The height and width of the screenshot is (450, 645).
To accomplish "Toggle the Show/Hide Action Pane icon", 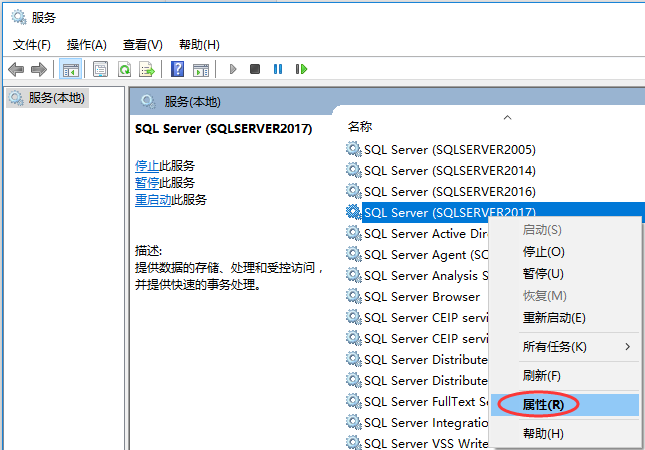I will pos(201,70).
